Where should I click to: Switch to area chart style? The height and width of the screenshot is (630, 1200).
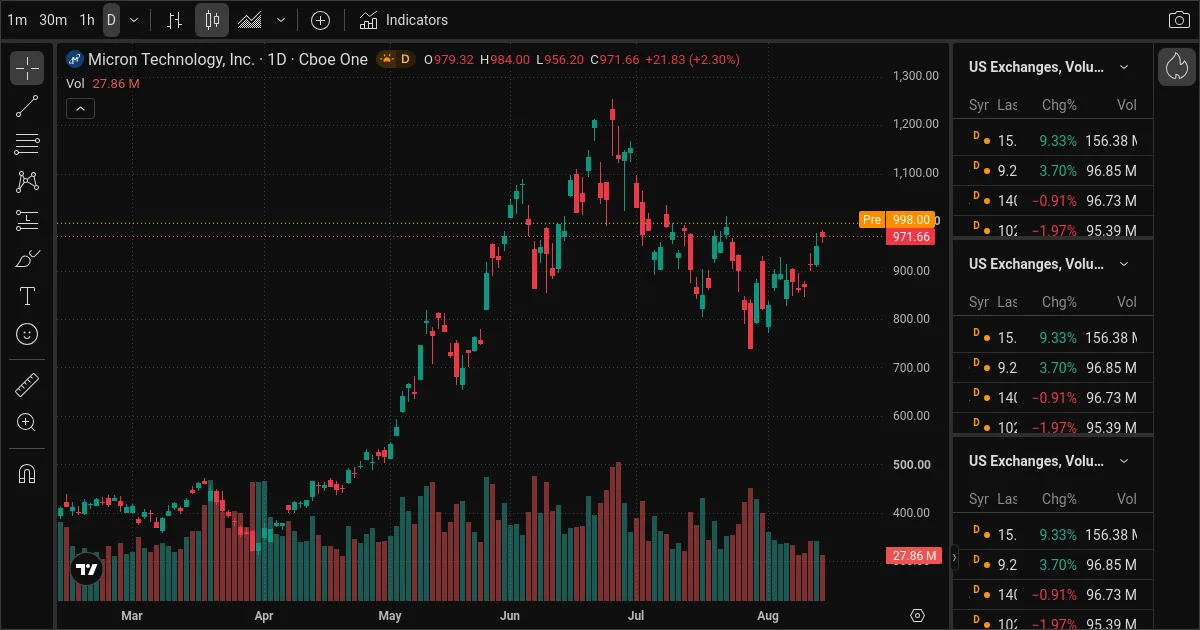tap(250, 20)
